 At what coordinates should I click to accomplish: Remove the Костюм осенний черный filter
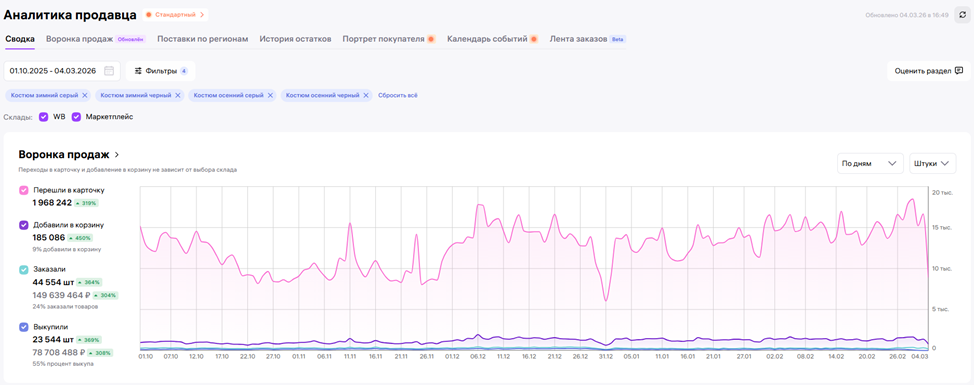coord(366,96)
